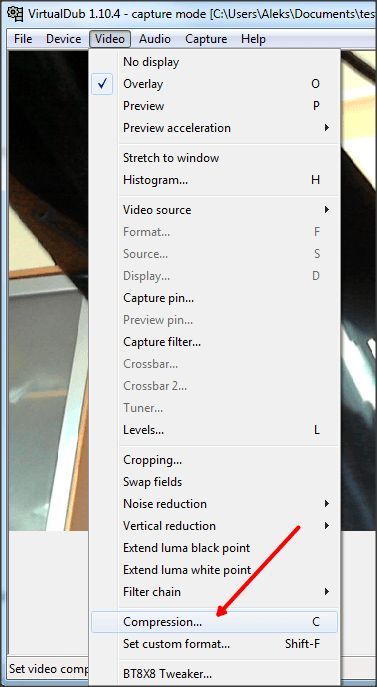Viewport: 377px width, 687px height.
Task: Open BT8X8 Tweaker dialog
Action: (214, 674)
